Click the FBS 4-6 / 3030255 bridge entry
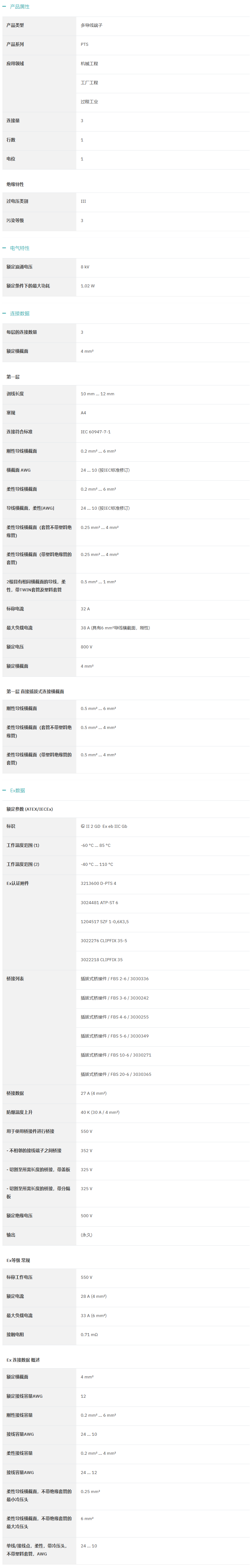The width and height of the screenshot is (251, 1568). pos(115,1017)
